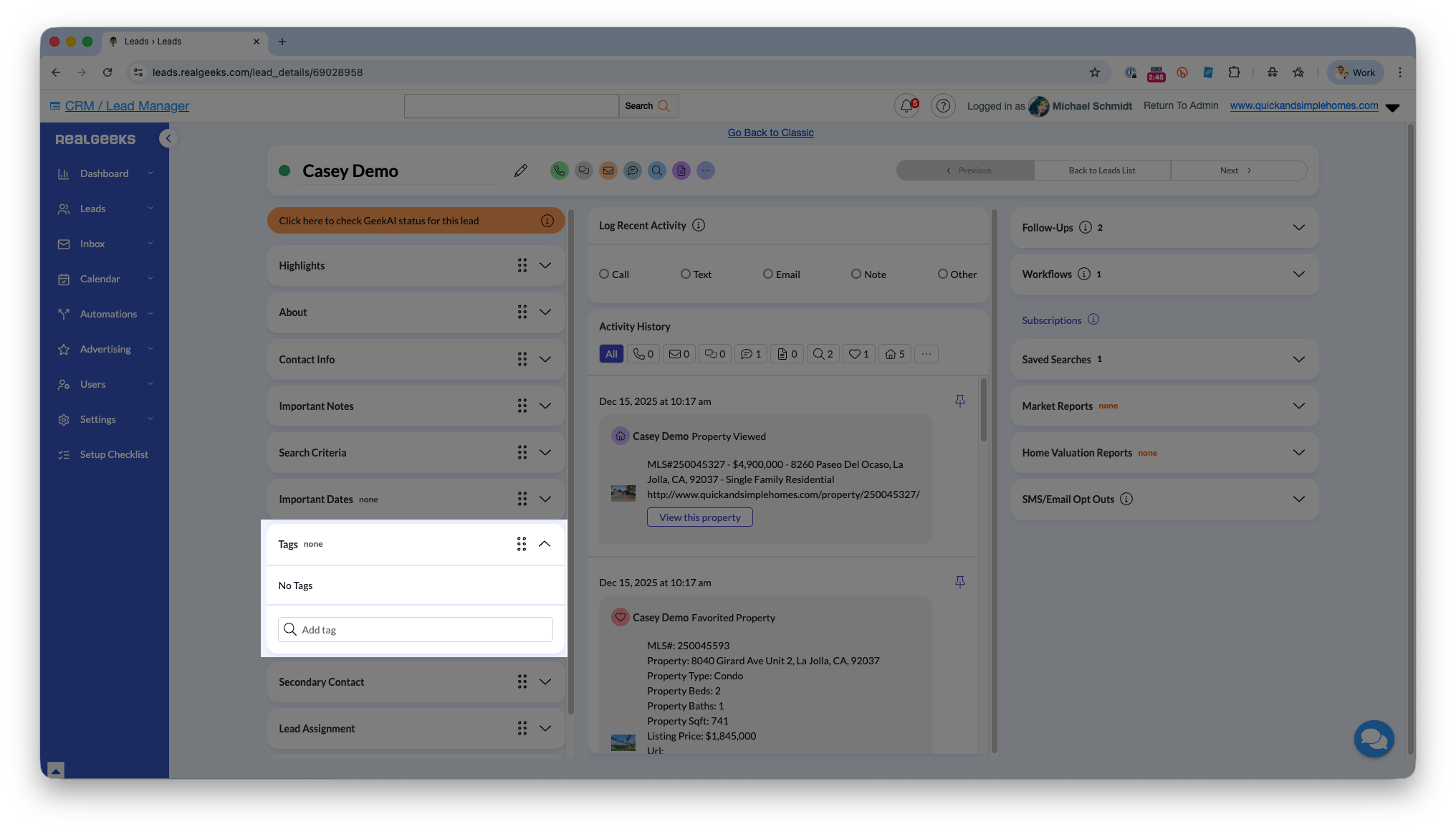Open the notifications bell
The height and width of the screenshot is (832, 1456).
906,106
